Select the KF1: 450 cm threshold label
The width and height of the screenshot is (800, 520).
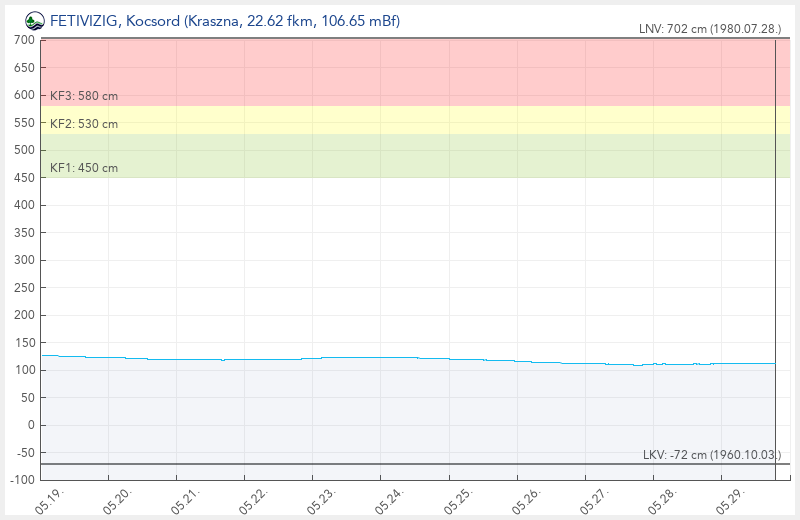coord(84,168)
